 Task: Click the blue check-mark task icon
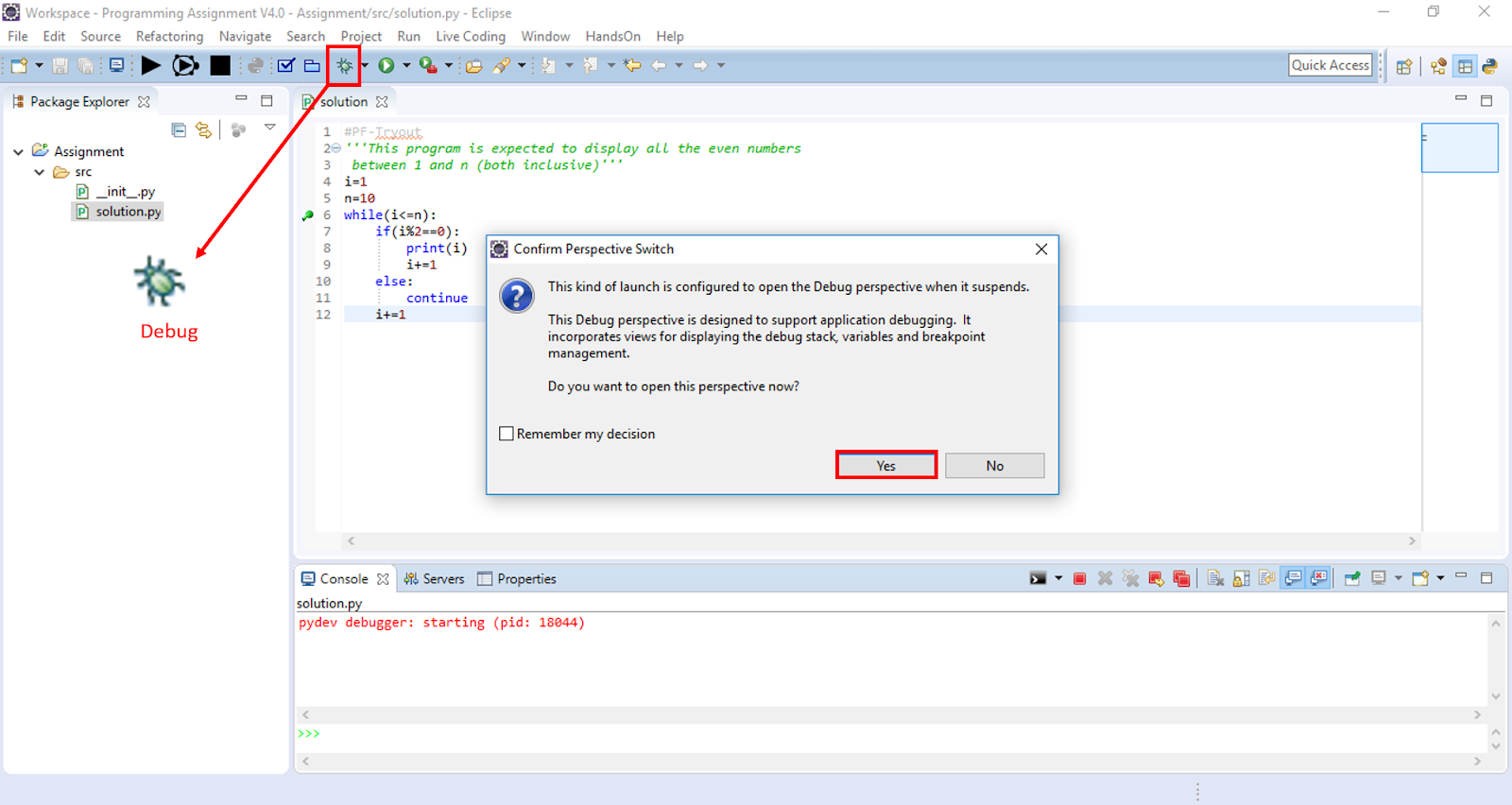pyautogui.click(x=286, y=65)
